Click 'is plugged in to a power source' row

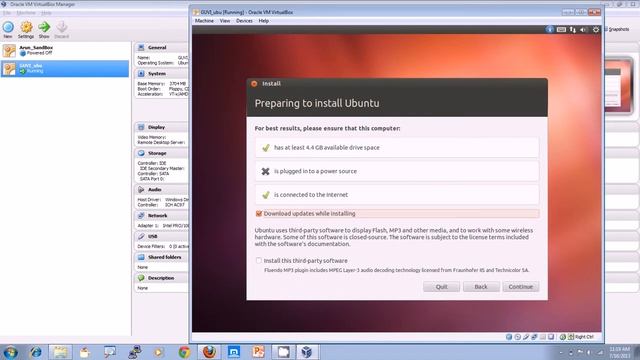[397, 171]
